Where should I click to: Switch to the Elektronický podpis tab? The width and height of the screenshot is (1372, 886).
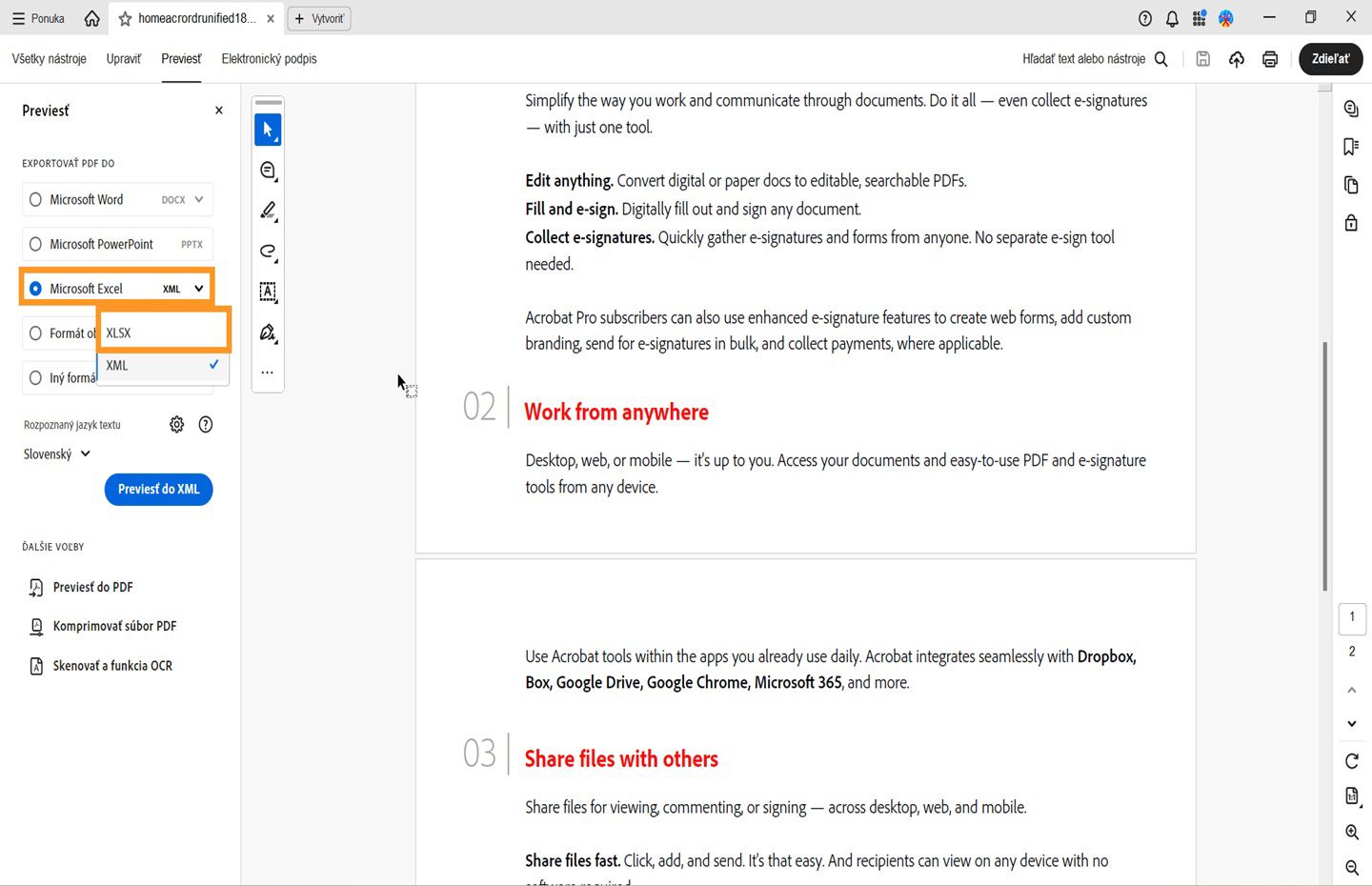269,58
